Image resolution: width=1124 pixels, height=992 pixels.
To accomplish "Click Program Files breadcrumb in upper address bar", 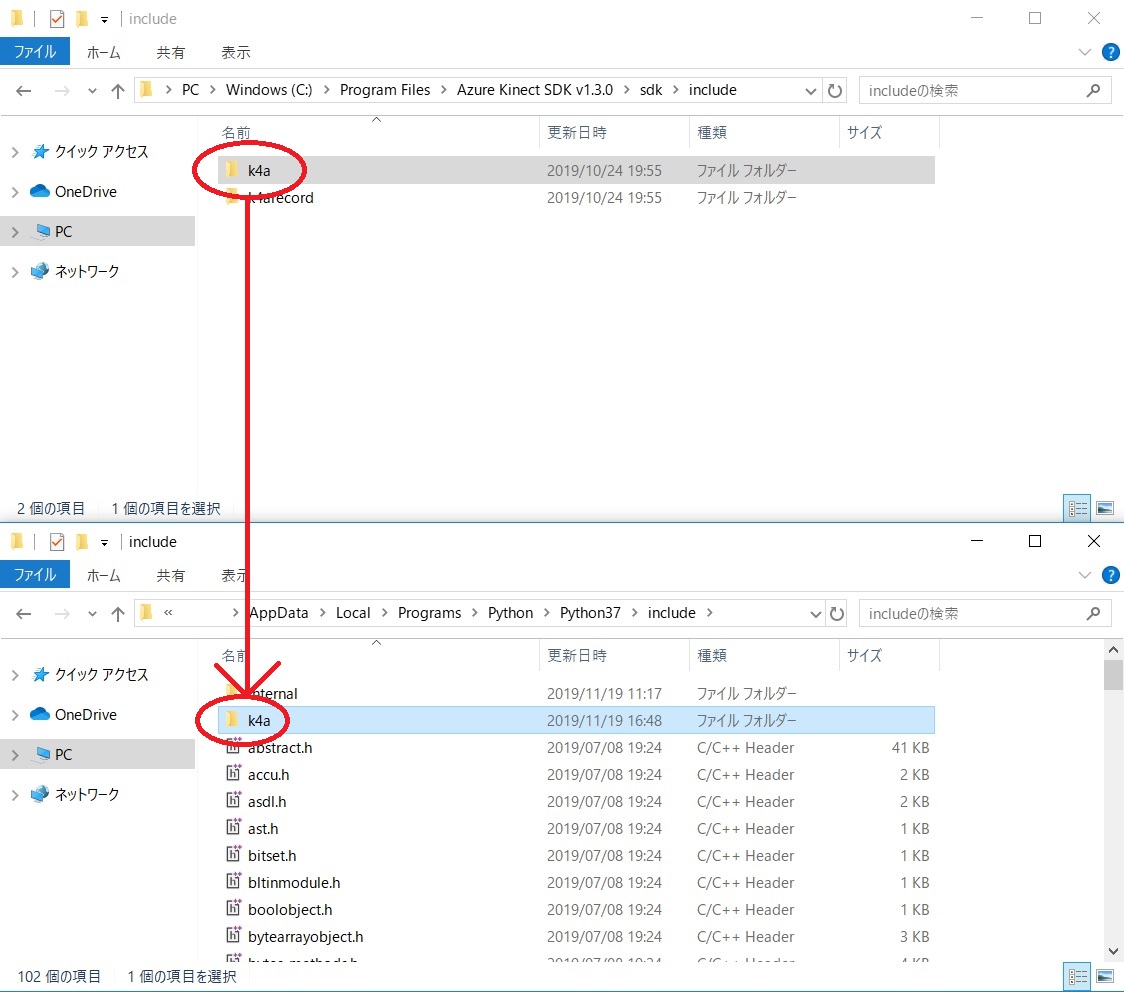I will point(385,90).
